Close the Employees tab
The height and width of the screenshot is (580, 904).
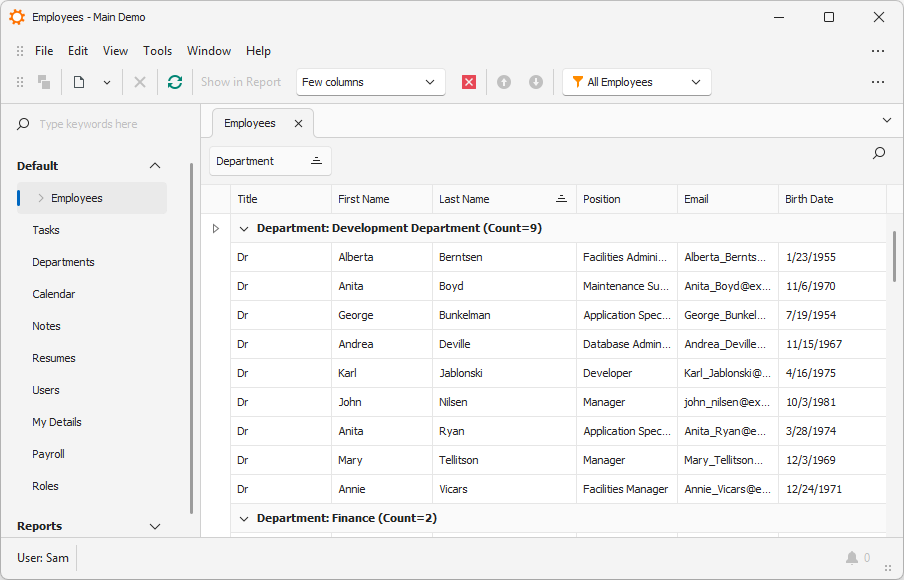click(298, 124)
